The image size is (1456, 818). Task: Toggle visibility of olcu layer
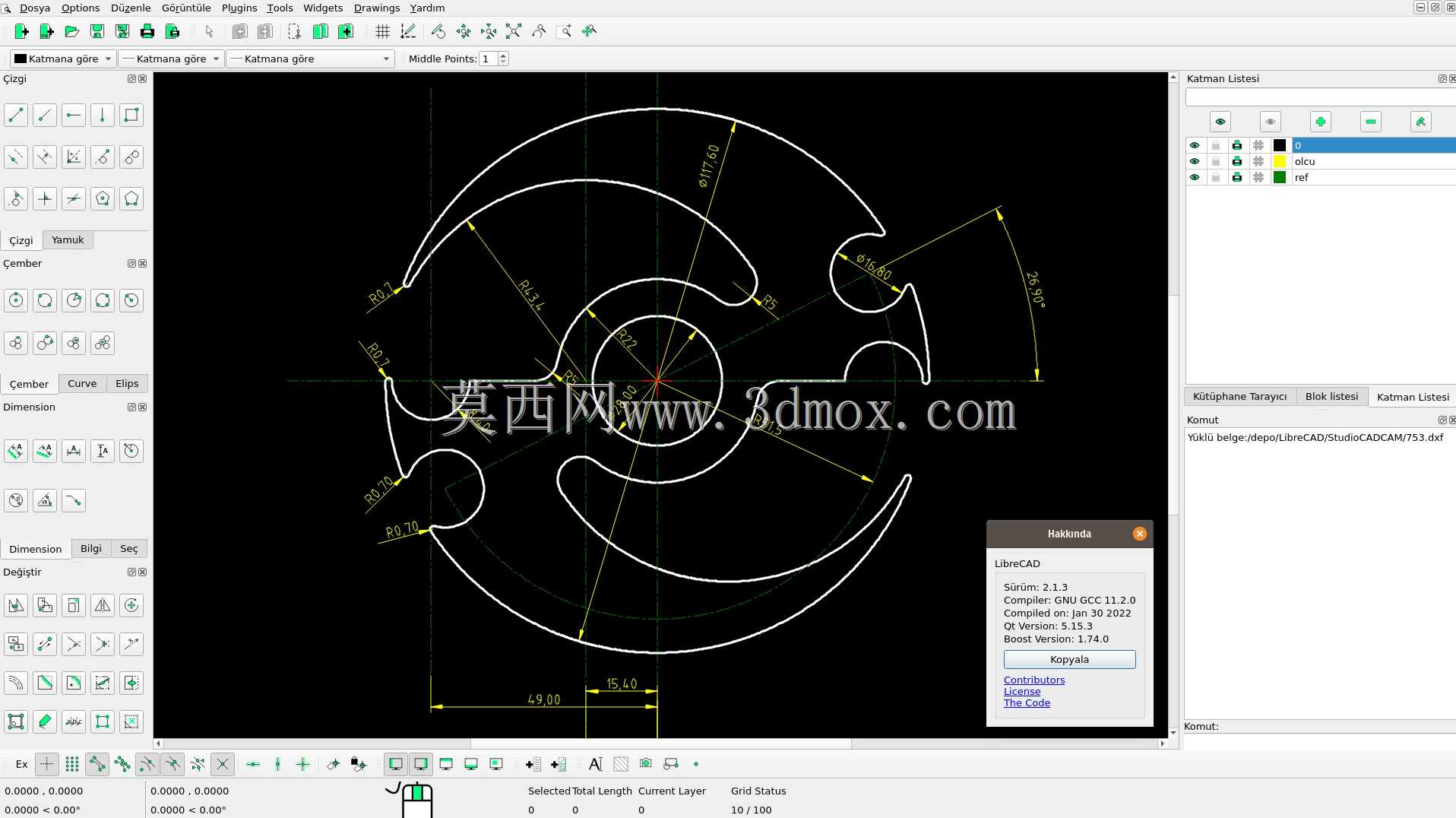pos(1195,161)
